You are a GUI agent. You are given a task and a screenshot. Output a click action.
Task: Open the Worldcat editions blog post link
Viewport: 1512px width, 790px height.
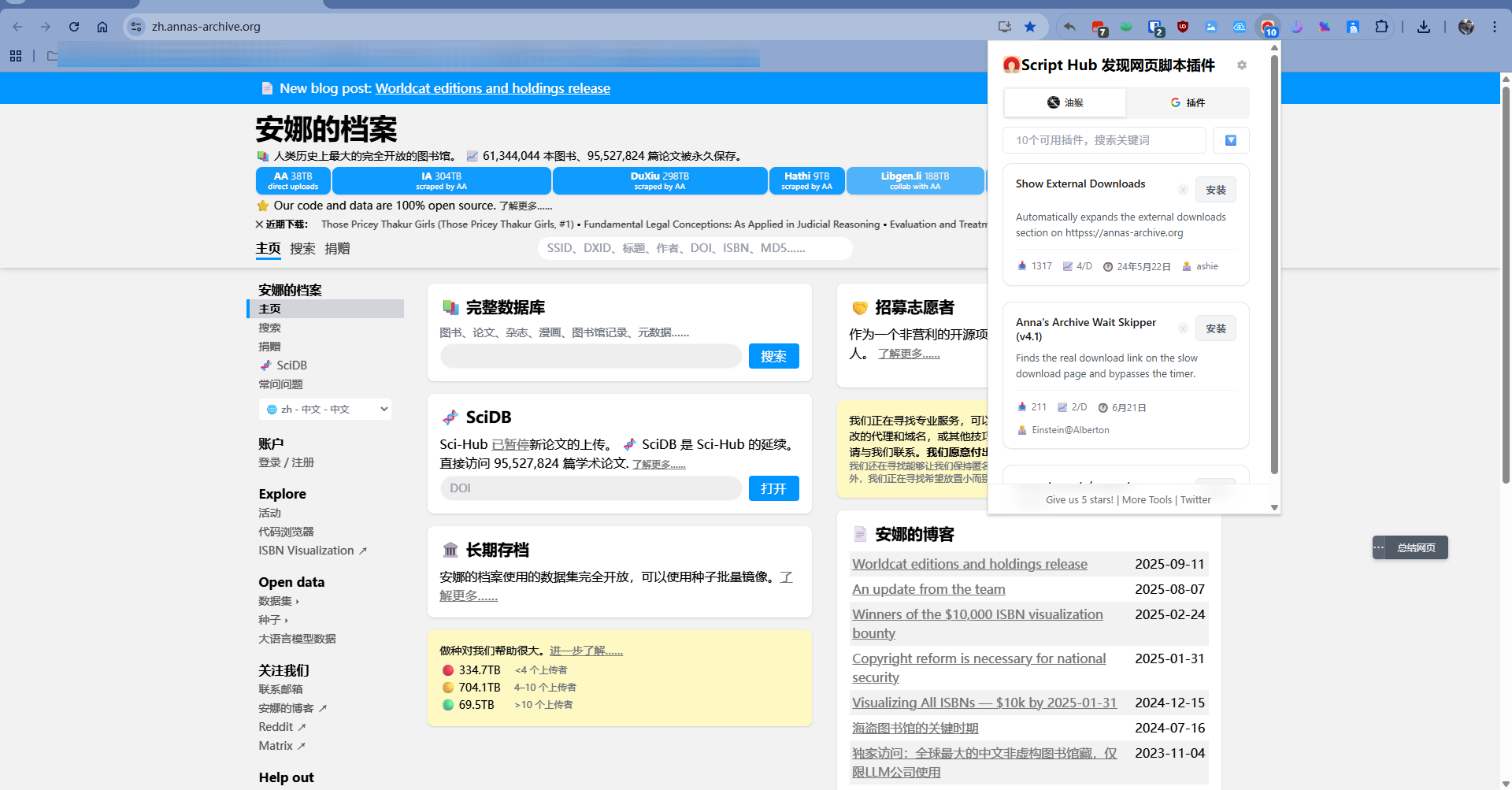[x=492, y=88]
